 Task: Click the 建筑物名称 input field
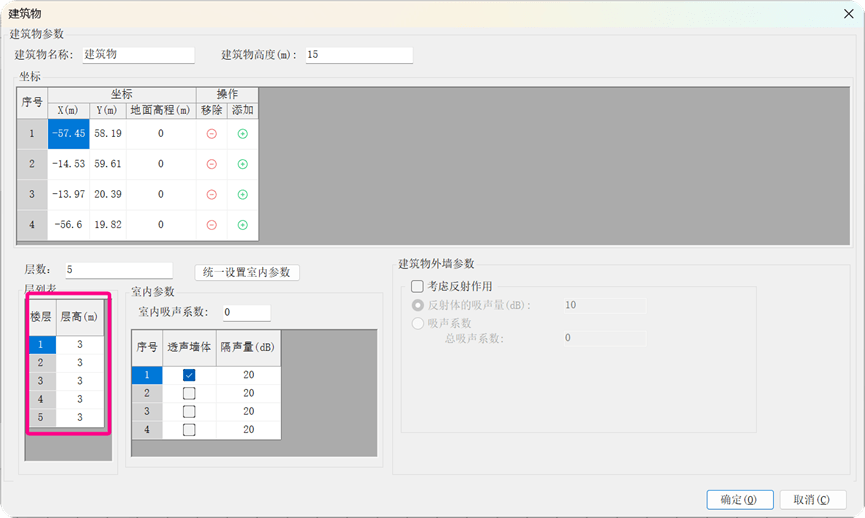coord(138,55)
